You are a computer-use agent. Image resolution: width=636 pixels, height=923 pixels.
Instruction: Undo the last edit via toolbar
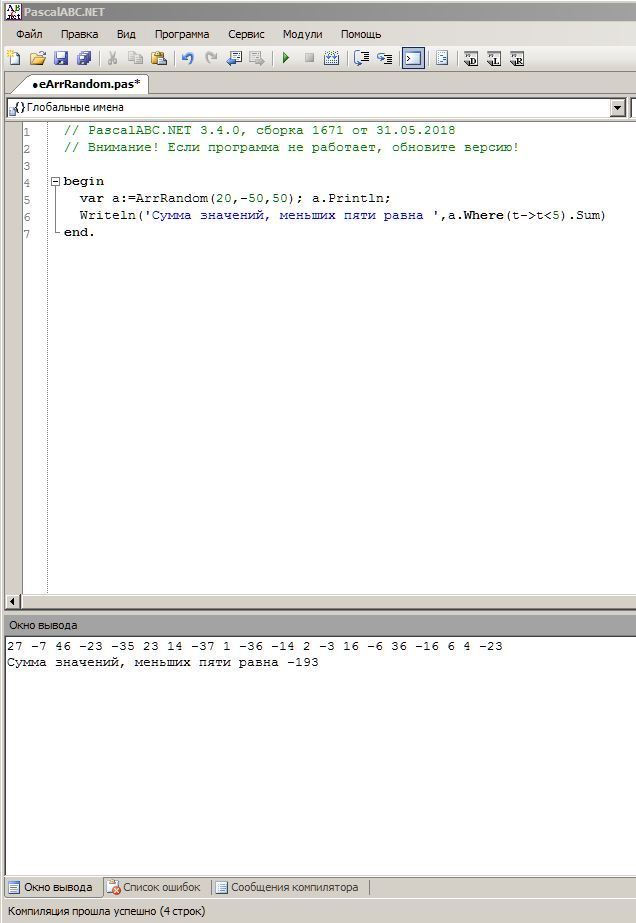point(187,59)
